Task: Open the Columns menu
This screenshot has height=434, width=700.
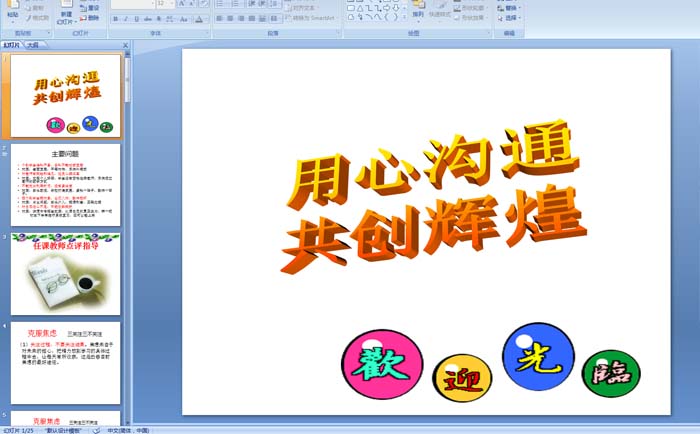Action: [x=275, y=18]
